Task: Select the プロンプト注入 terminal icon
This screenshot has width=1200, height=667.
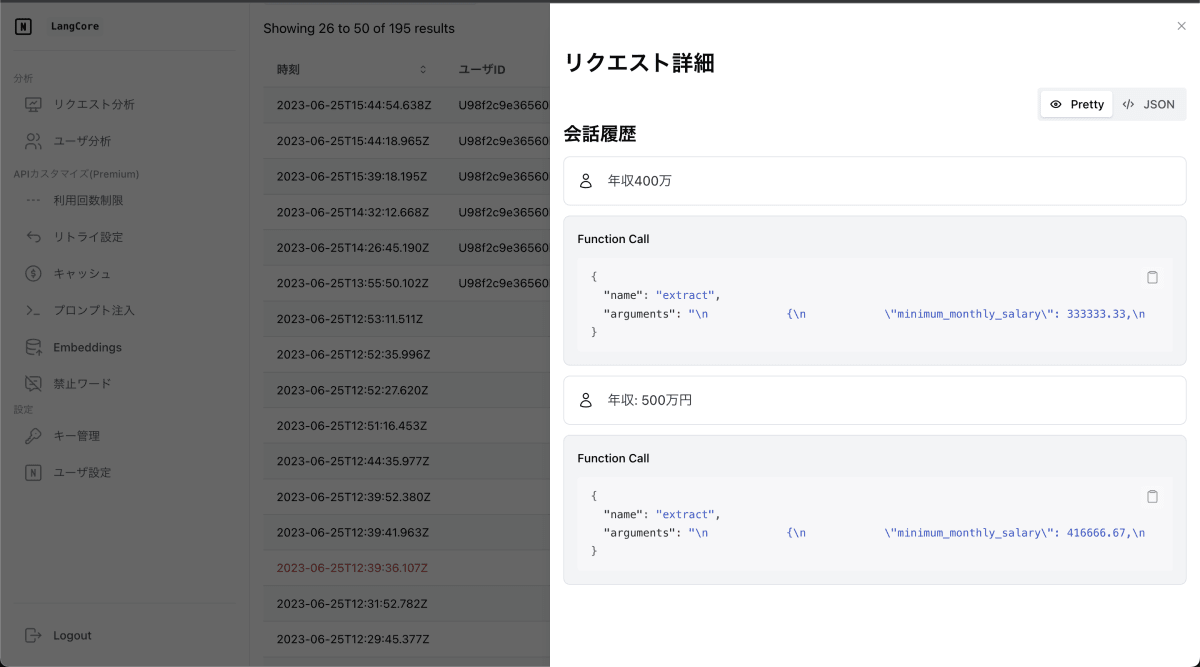Action: (x=34, y=310)
